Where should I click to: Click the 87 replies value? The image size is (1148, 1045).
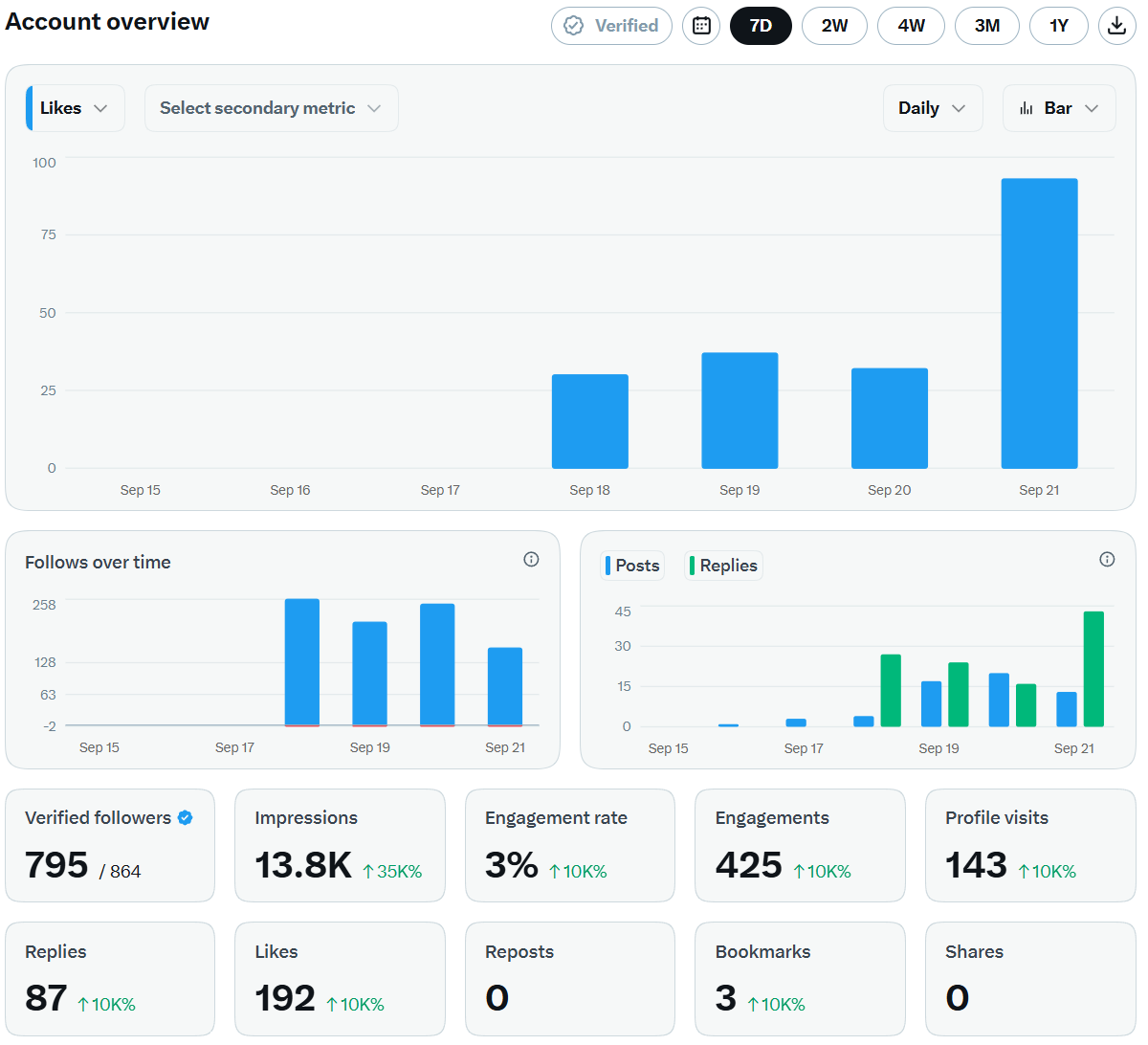coord(46,998)
